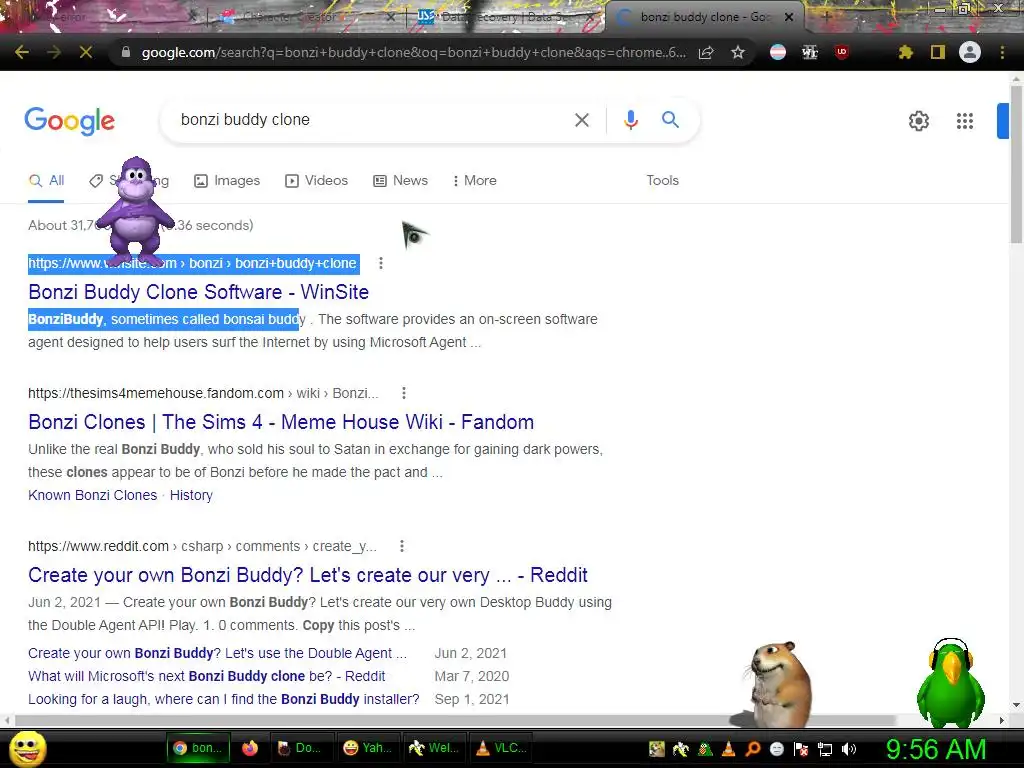Switch to the 'Yah...' taskbar window
1024x768 pixels.
coord(367,748)
